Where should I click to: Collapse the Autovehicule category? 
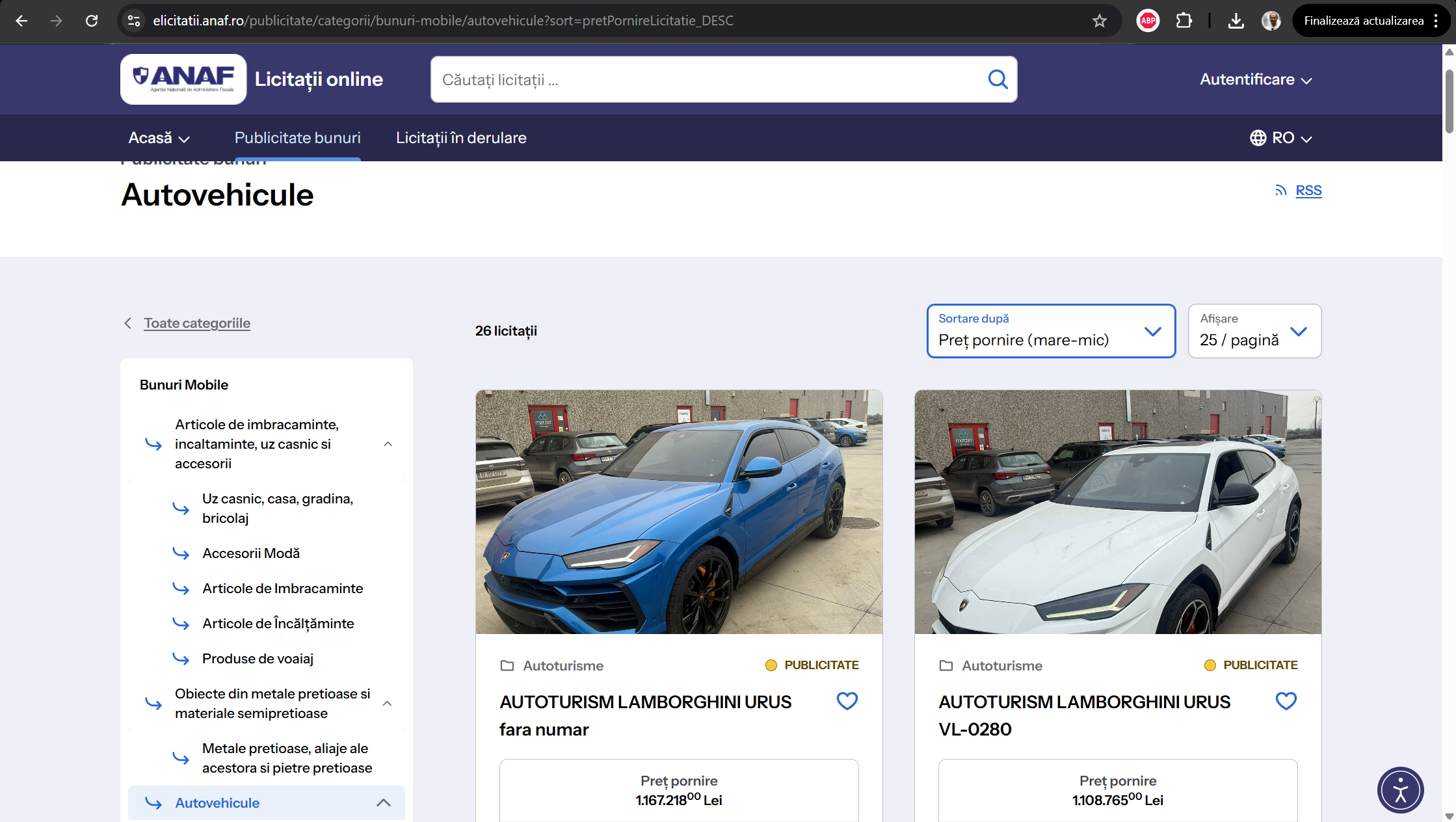pos(384,802)
